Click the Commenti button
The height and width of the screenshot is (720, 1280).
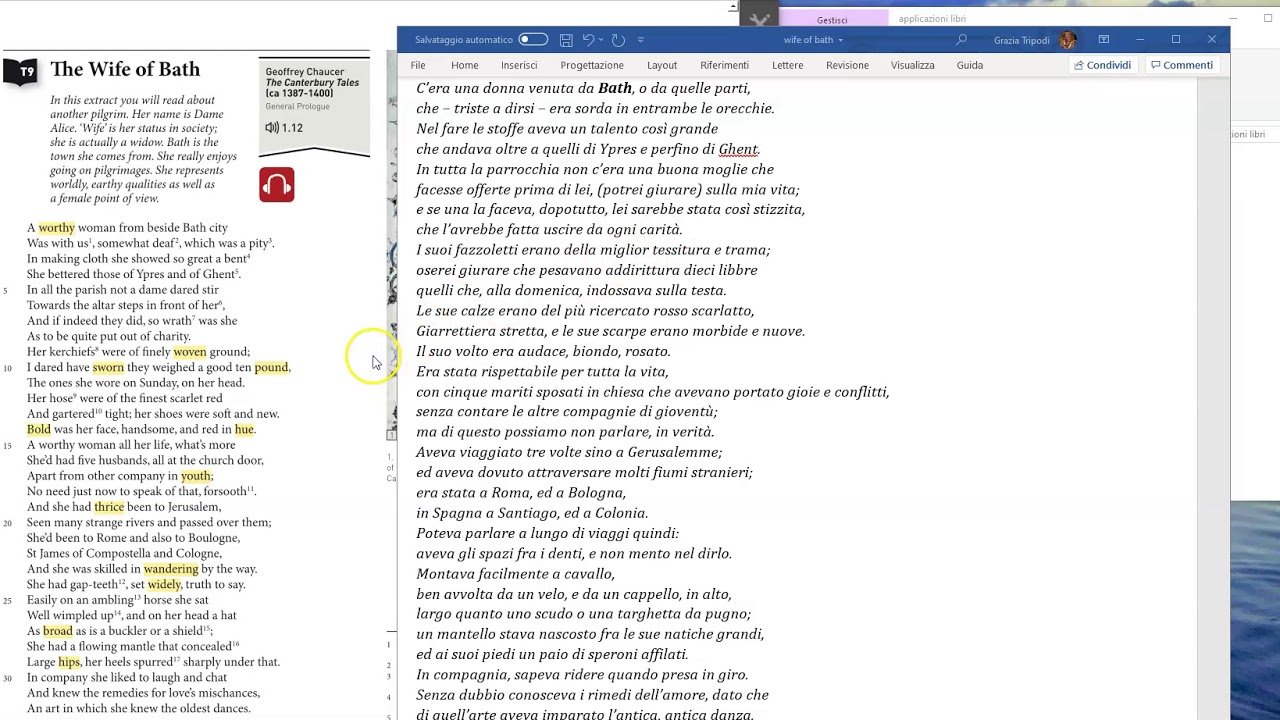tap(1181, 65)
